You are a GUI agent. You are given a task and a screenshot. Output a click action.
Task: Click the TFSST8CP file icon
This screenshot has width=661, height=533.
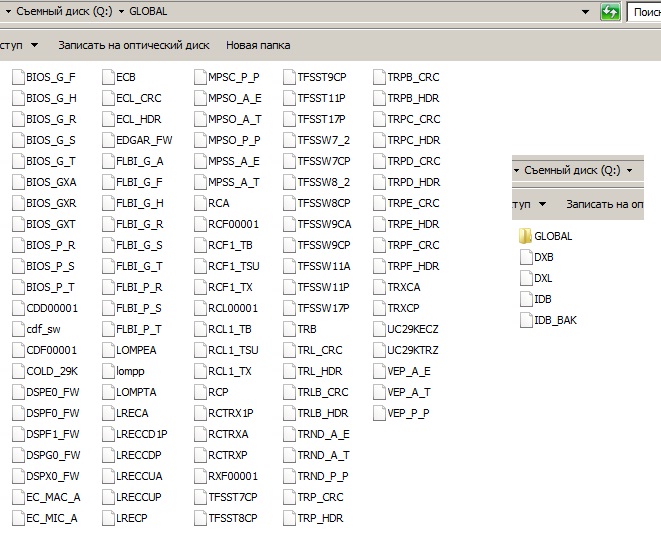[199, 518]
